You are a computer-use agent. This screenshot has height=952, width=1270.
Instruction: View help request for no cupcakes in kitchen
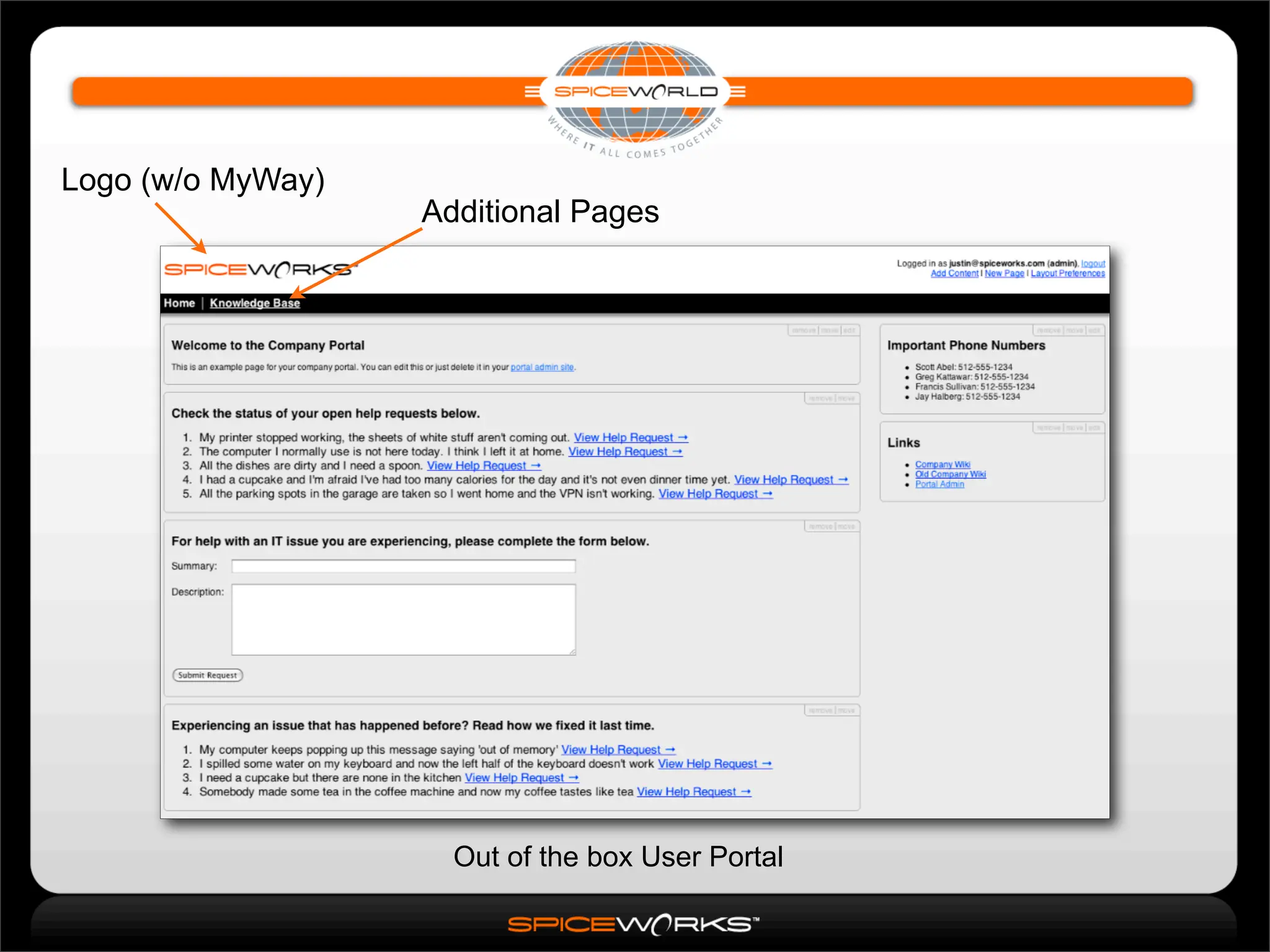pos(522,778)
